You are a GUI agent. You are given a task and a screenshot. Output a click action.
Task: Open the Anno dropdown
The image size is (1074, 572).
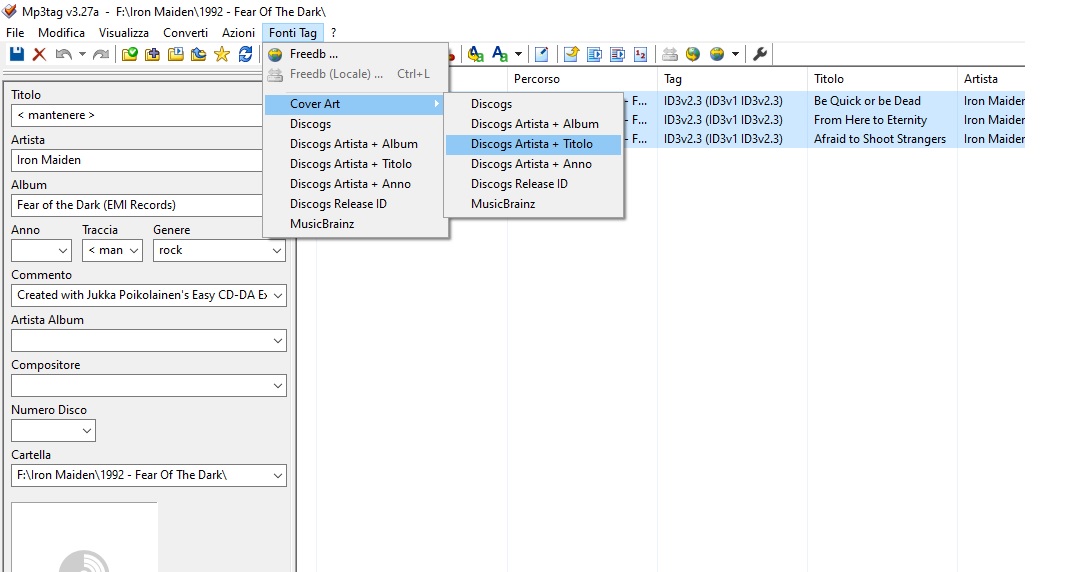point(63,251)
